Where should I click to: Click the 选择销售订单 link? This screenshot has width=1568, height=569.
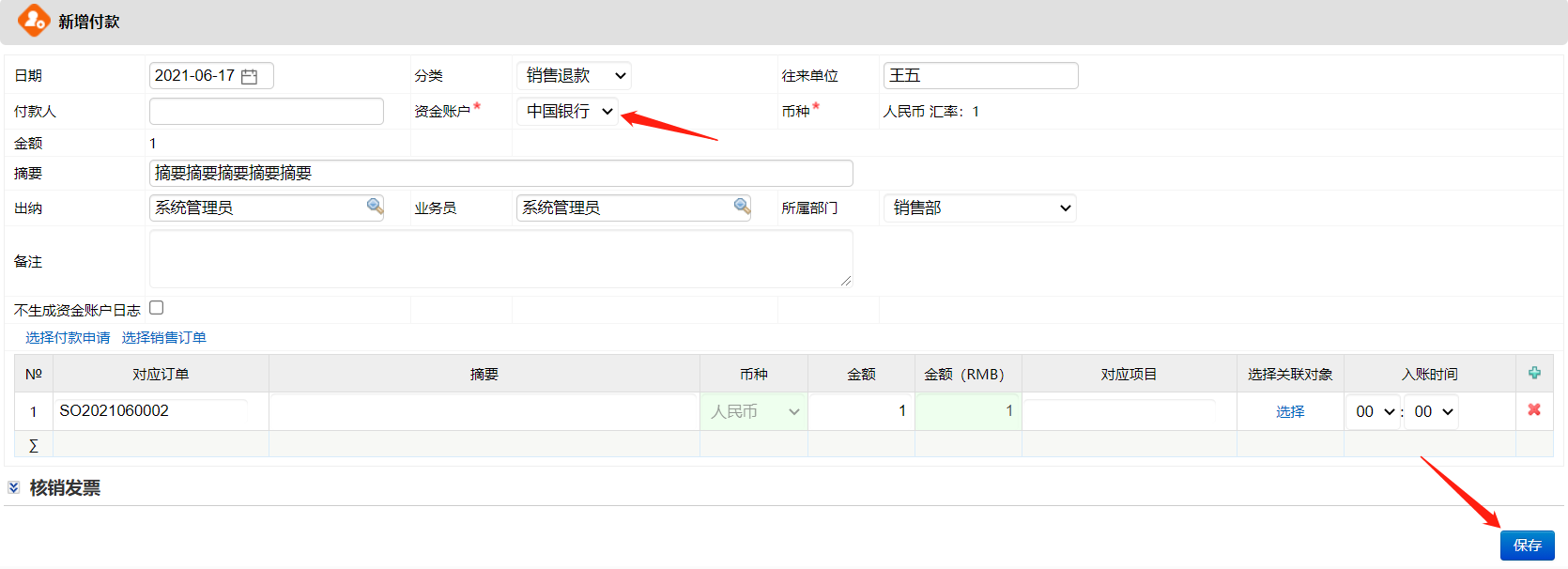coord(163,337)
